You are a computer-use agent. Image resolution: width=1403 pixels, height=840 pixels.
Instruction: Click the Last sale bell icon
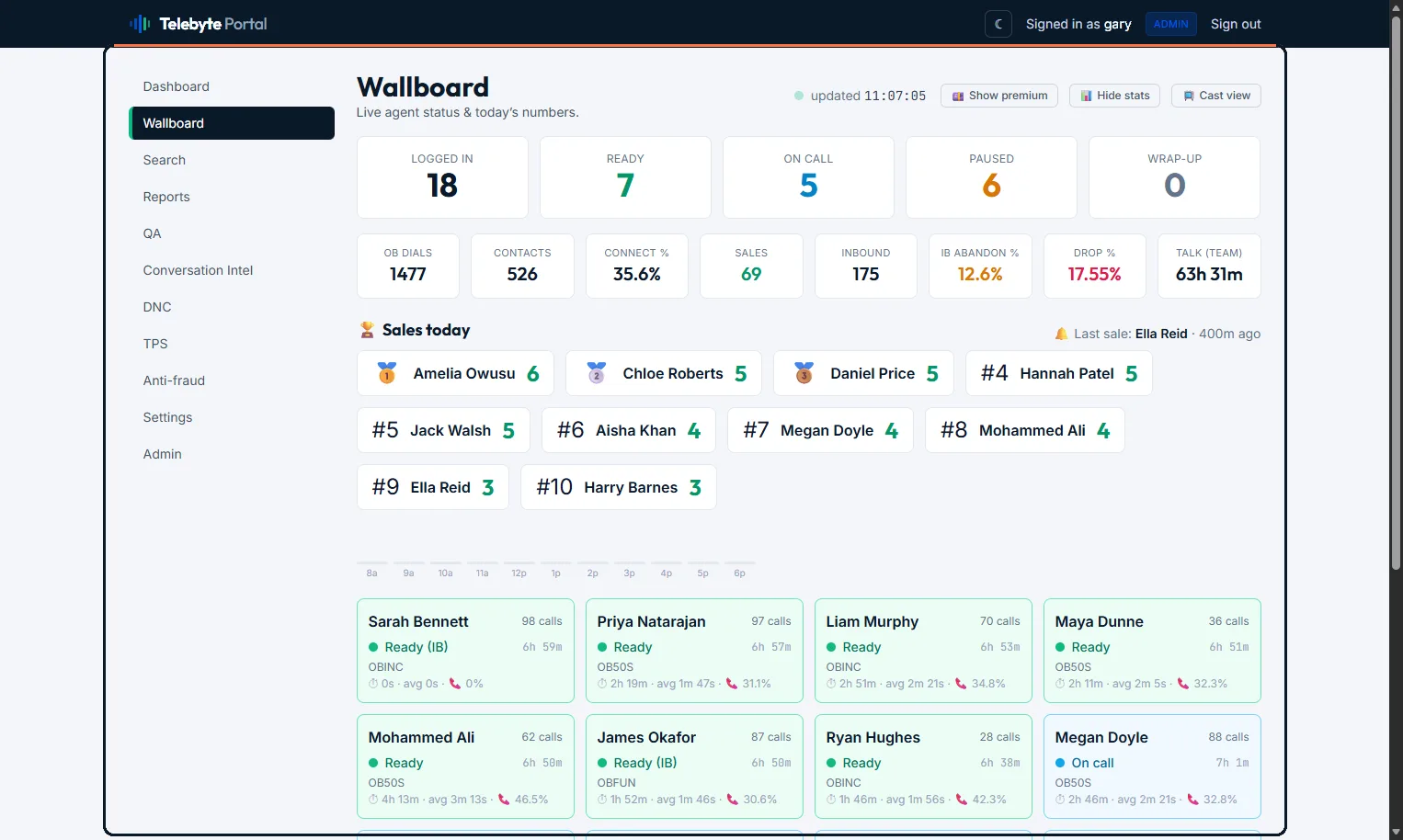1061,334
